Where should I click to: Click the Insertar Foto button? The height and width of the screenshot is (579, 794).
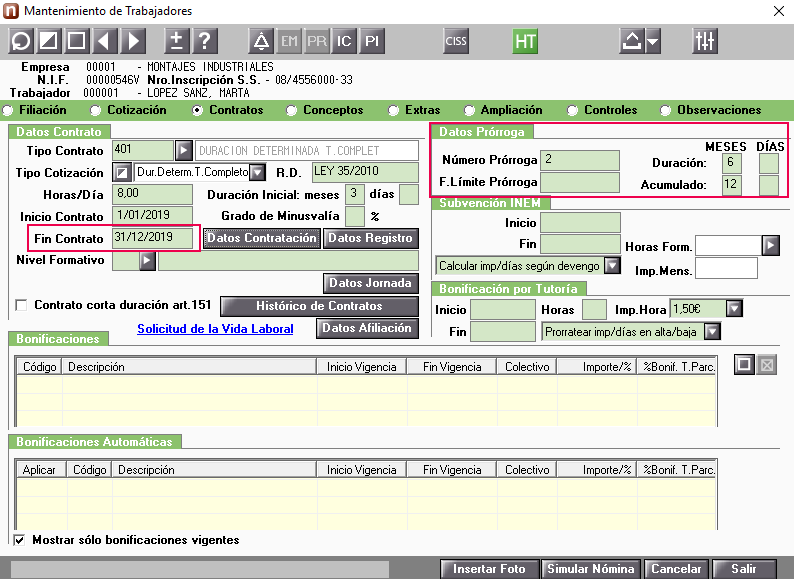pyautogui.click(x=489, y=569)
